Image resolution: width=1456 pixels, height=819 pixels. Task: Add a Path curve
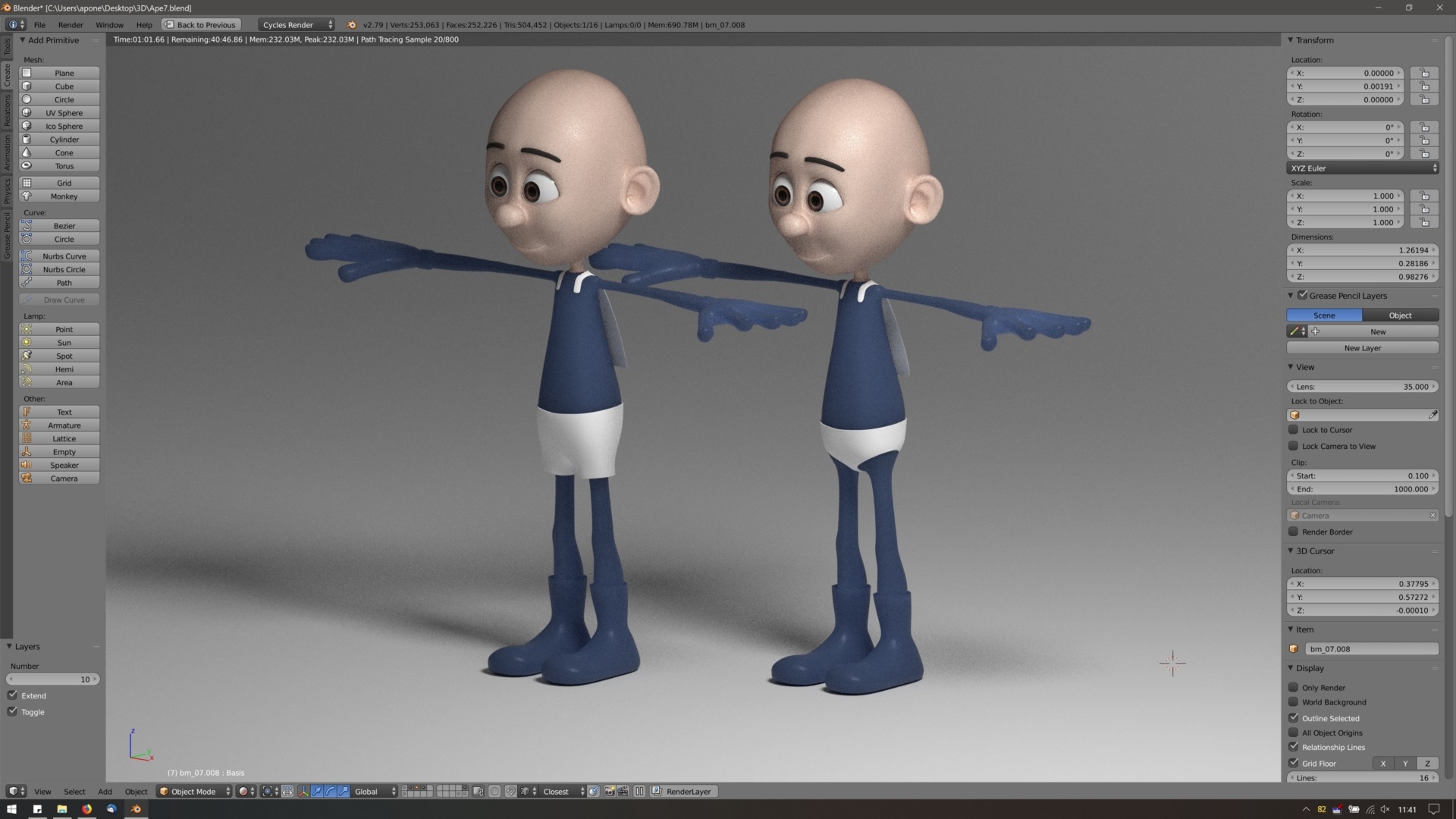59,283
